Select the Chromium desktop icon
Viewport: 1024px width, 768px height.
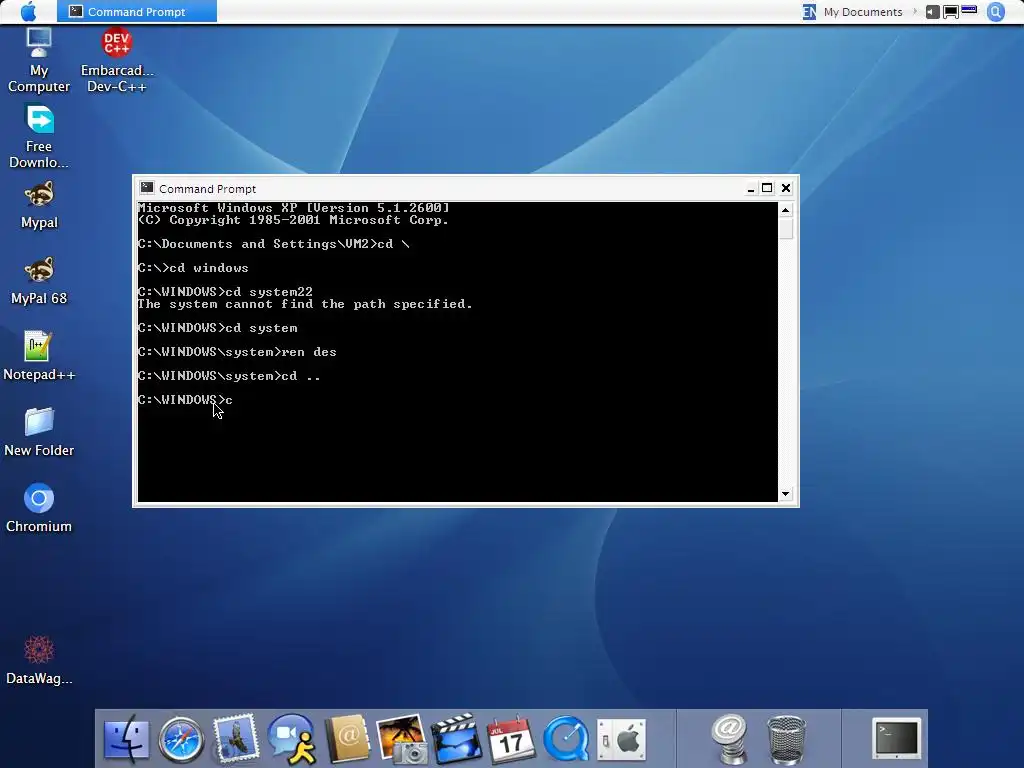[x=39, y=509]
